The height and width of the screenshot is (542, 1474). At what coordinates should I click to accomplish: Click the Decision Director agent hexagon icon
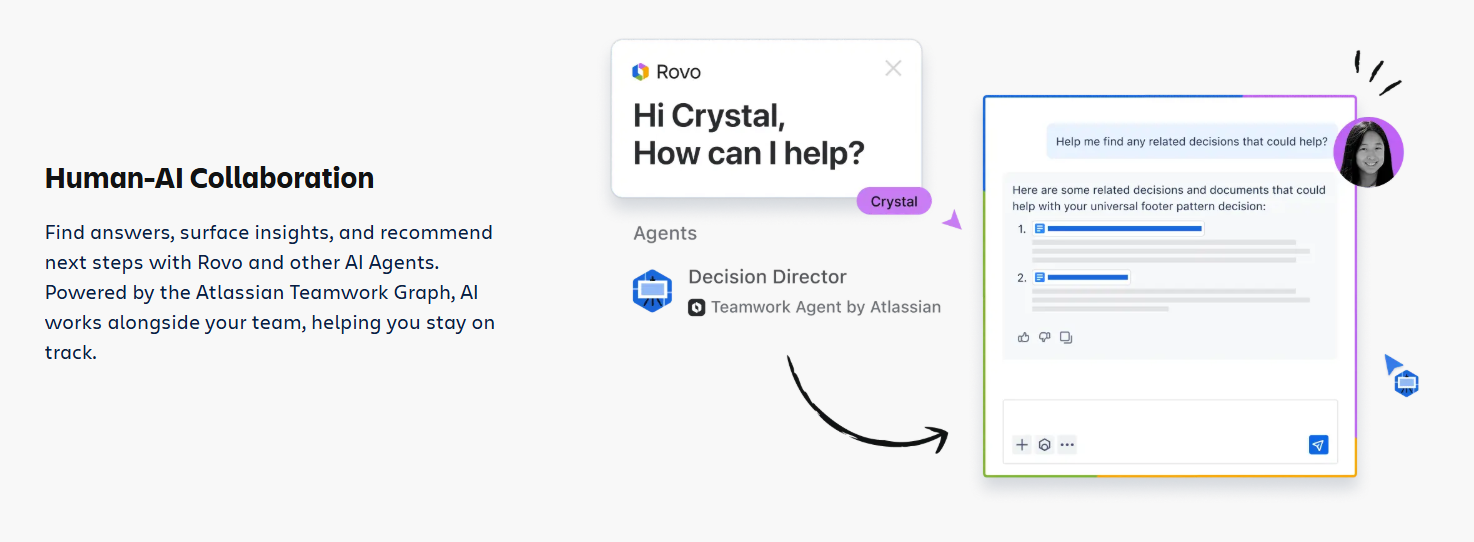[x=652, y=291]
